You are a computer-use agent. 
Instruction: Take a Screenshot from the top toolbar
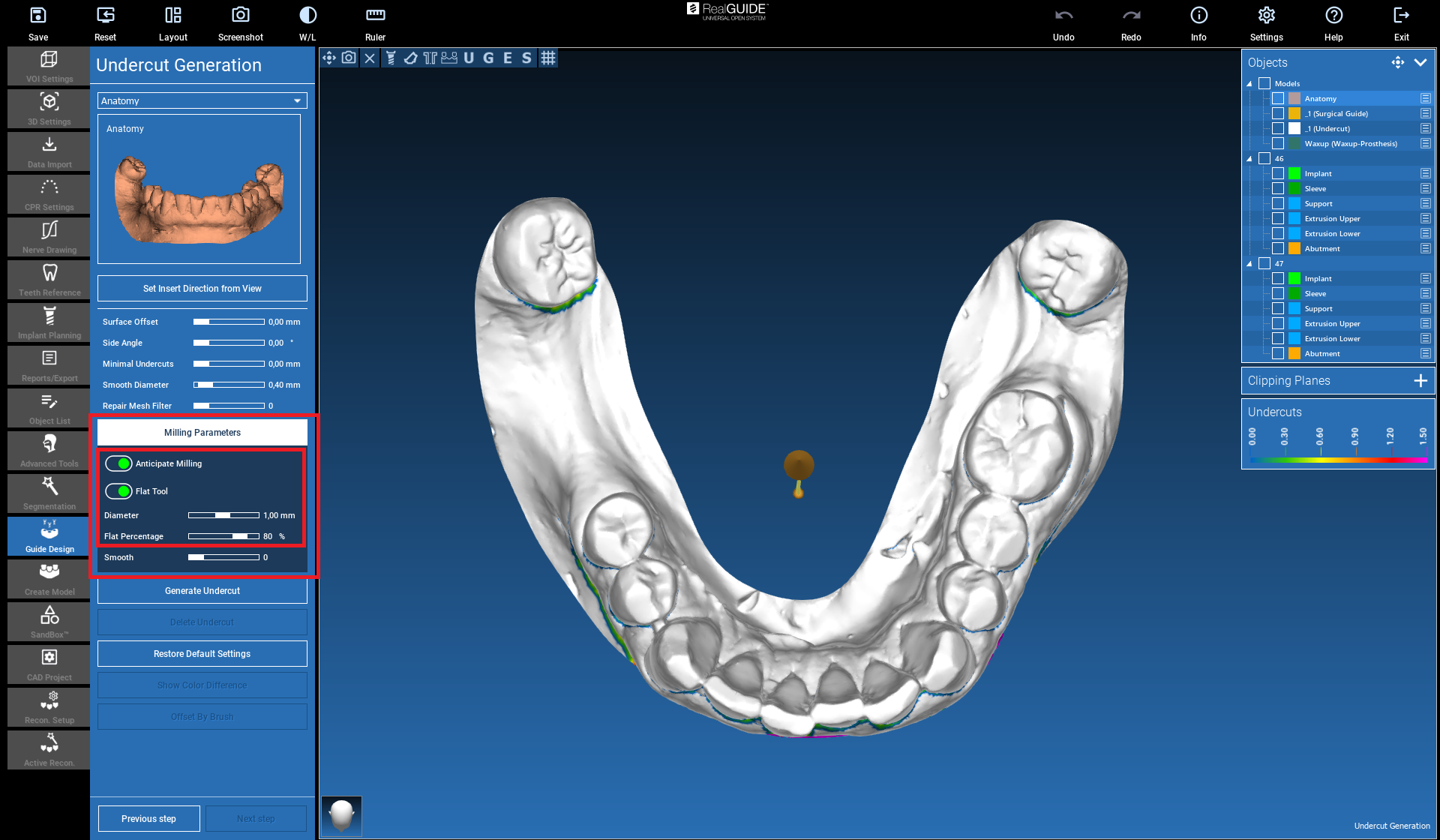pos(240,22)
